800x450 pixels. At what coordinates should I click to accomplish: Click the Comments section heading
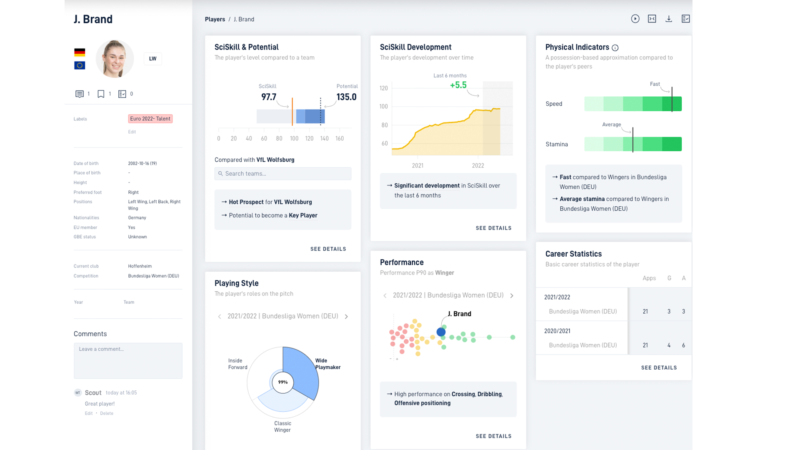pyautogui.click(x=90, y=334)
